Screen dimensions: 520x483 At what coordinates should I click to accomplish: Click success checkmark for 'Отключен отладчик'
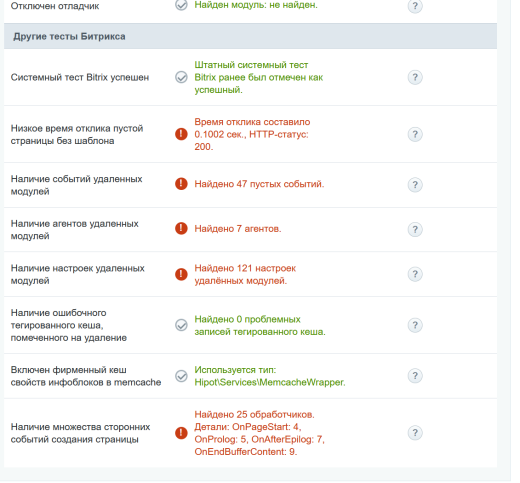[x=181, y=5]
